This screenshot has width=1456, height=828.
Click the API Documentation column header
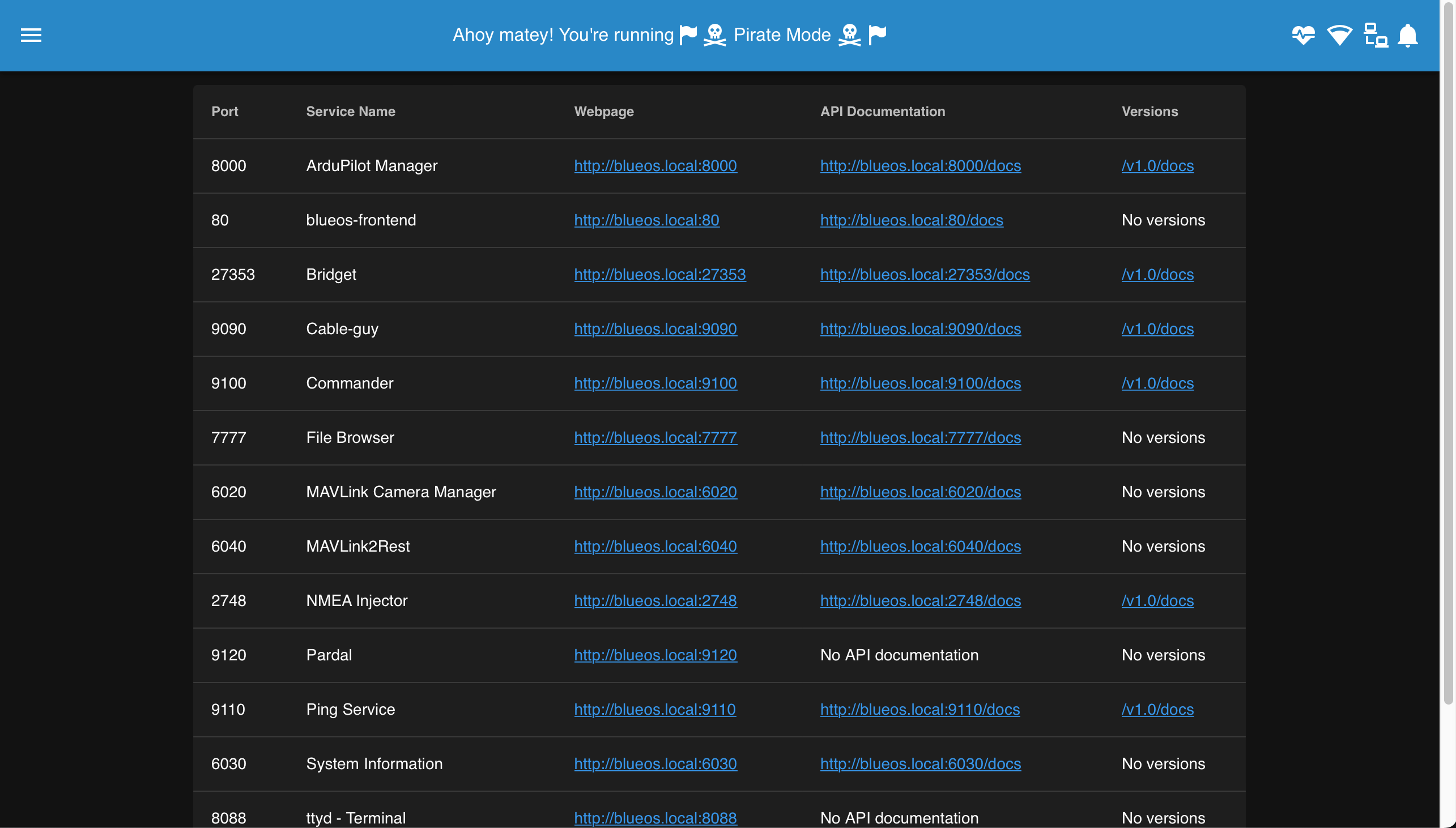pyautogui.click(x=883, y=112)
